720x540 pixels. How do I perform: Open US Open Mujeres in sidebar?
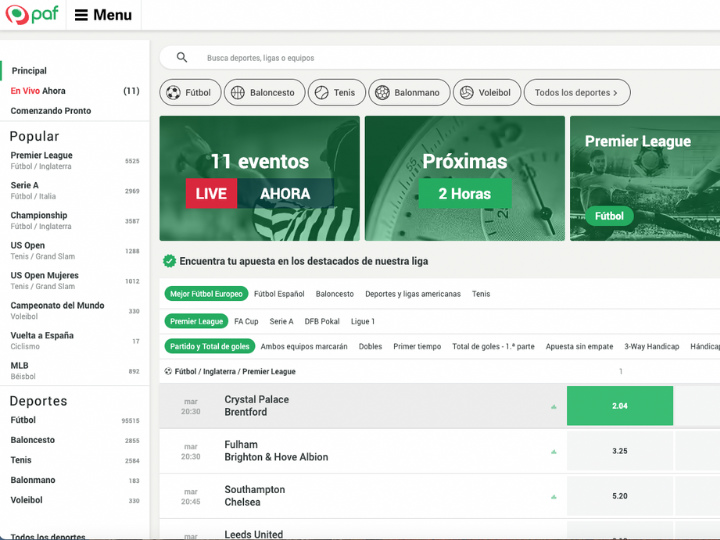click(74, 281)
